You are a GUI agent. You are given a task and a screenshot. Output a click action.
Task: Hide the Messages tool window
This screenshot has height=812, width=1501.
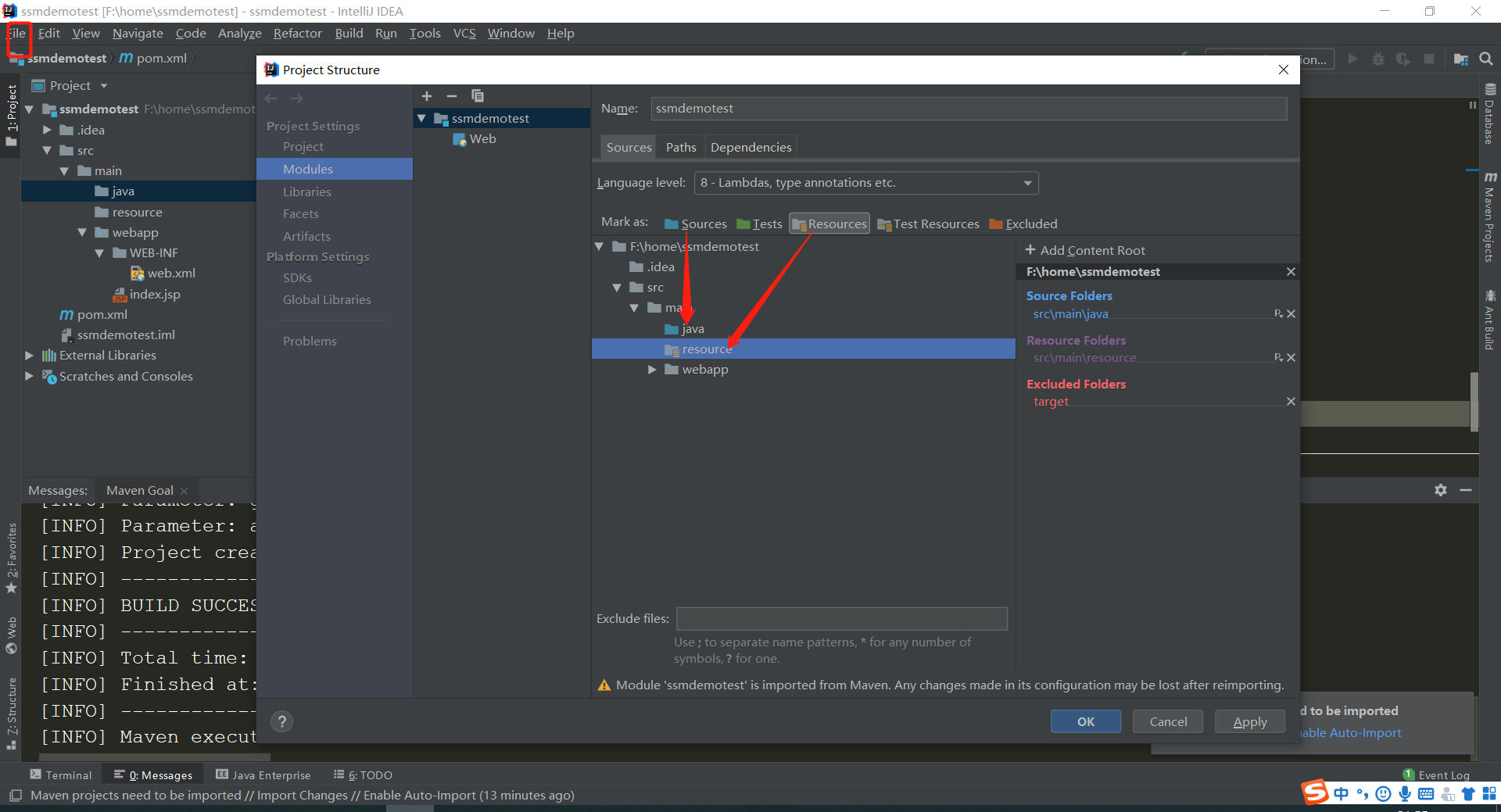click(1466, 490)
